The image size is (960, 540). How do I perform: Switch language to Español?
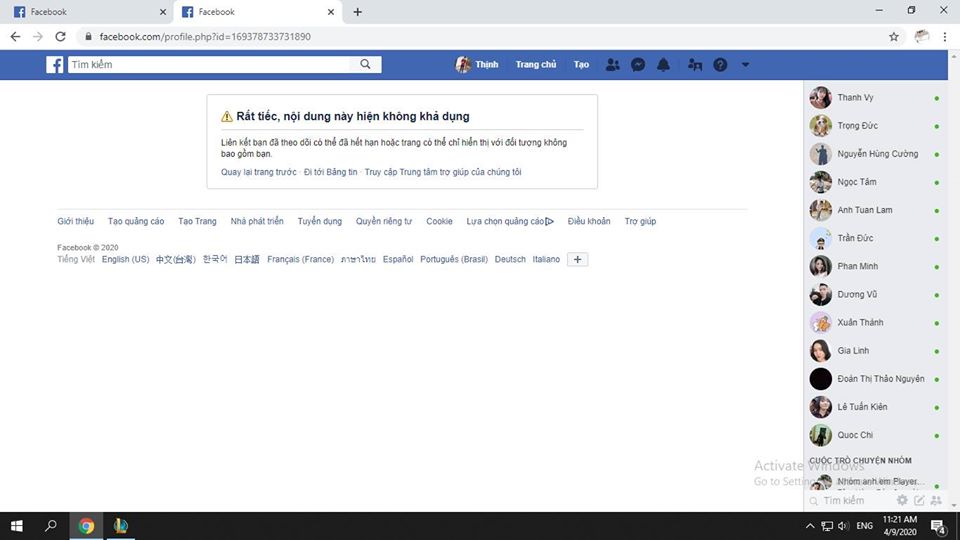click(398, 260)
